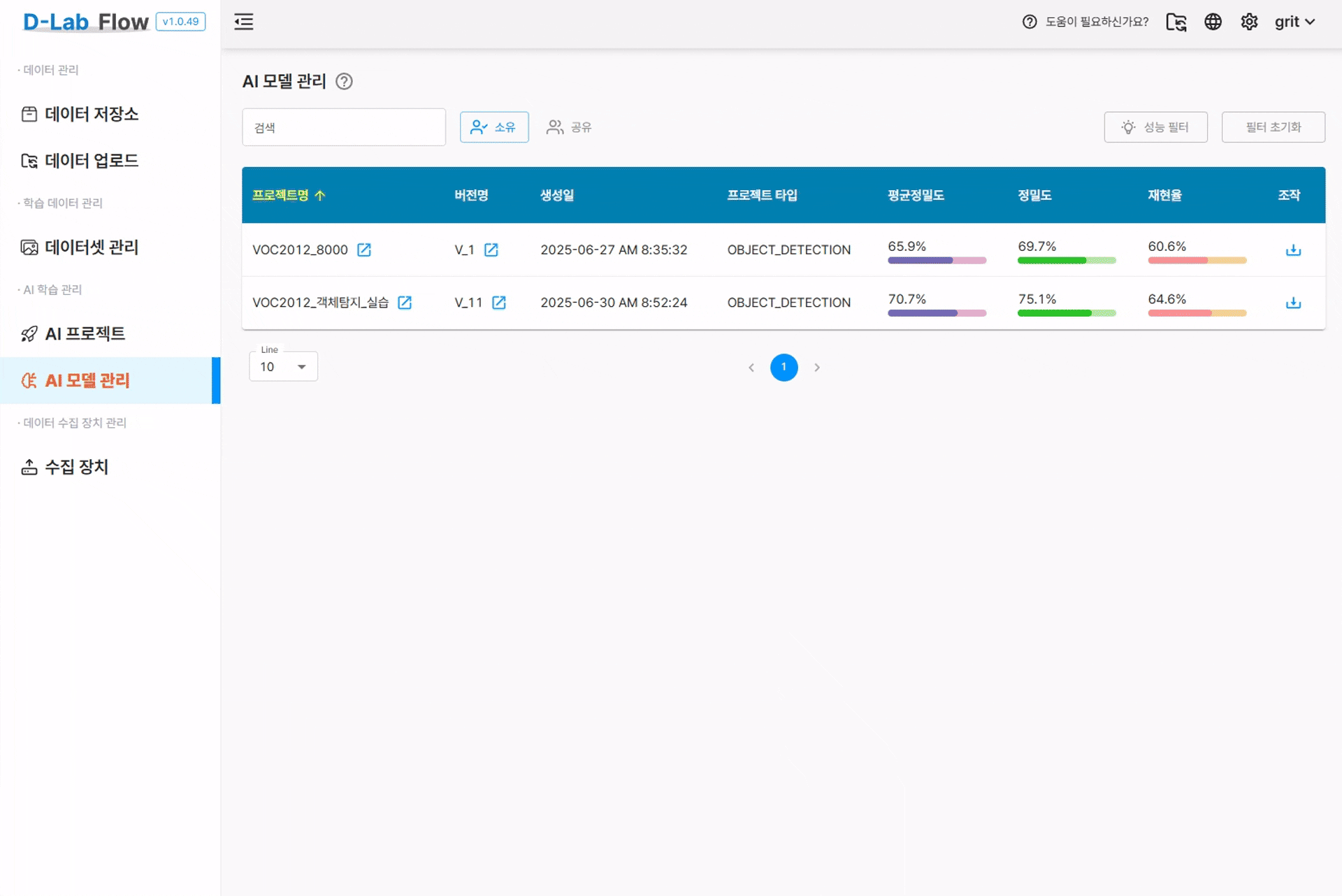Collapse sidebar with the menu toggle icon
This screenshot has width=1342, height=896.
243,22
